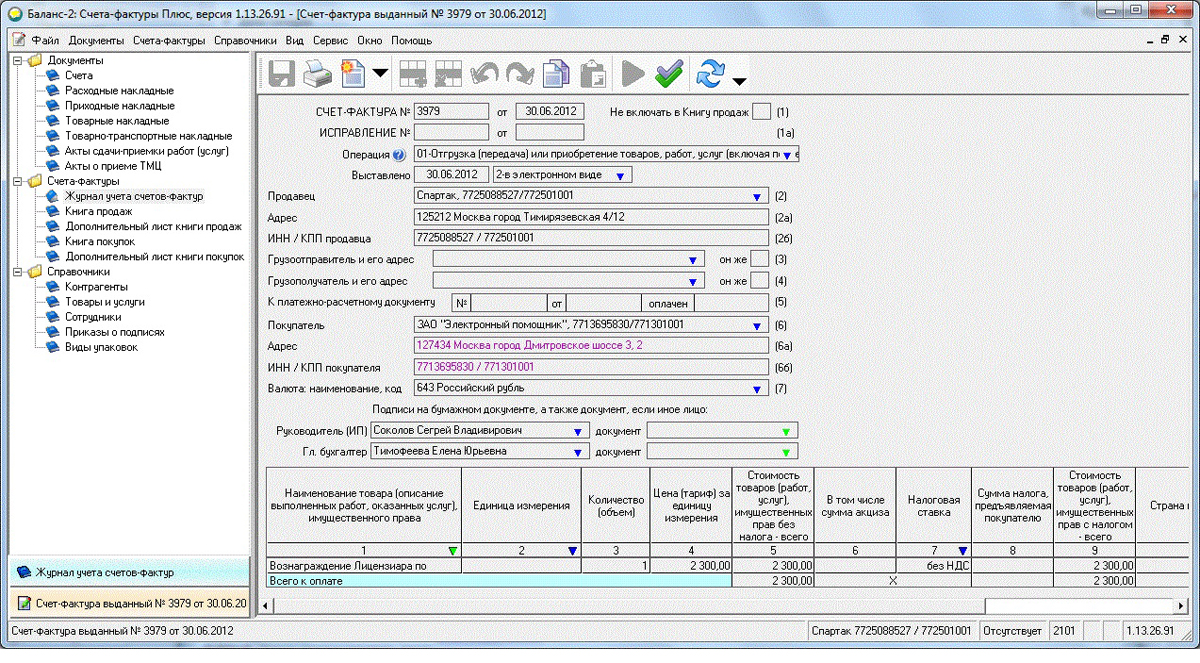Click the Save diskette icon in toolbar

(280, 74)
